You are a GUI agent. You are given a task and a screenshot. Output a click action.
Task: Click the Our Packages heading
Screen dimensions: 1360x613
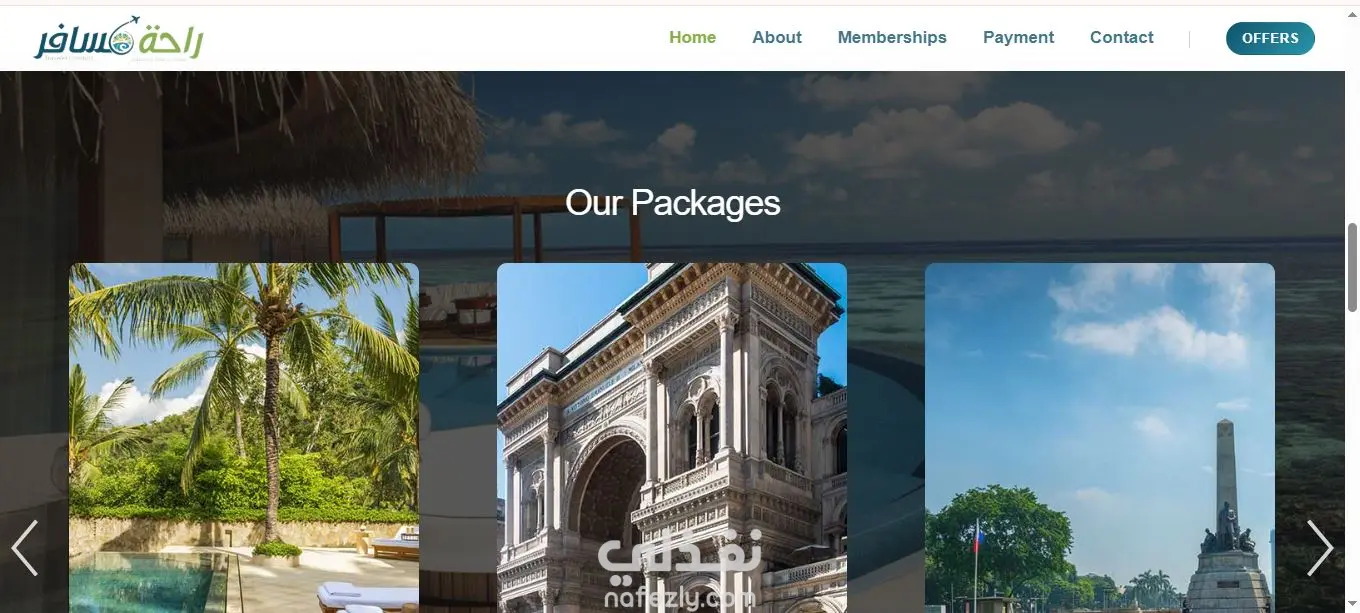(x=673, y=203)
